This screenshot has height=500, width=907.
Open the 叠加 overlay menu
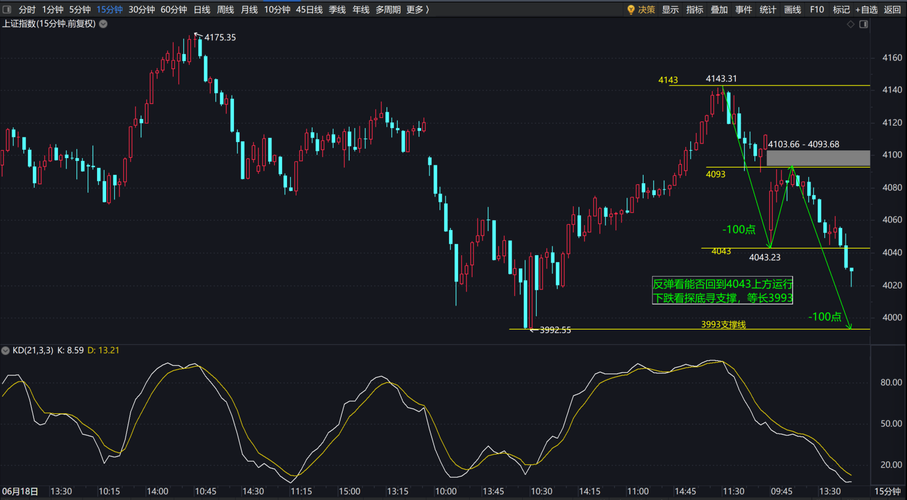tap(719, 9)
